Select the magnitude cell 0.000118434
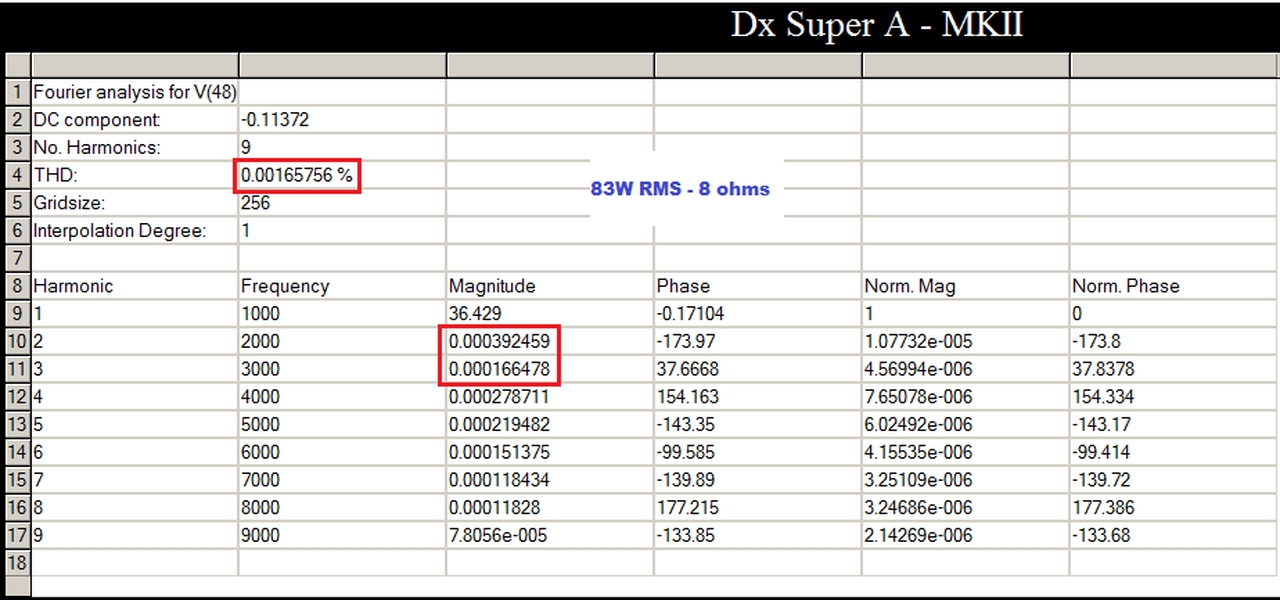The height and width of the screenshot is (600, 1280). (x=550, y=480)
